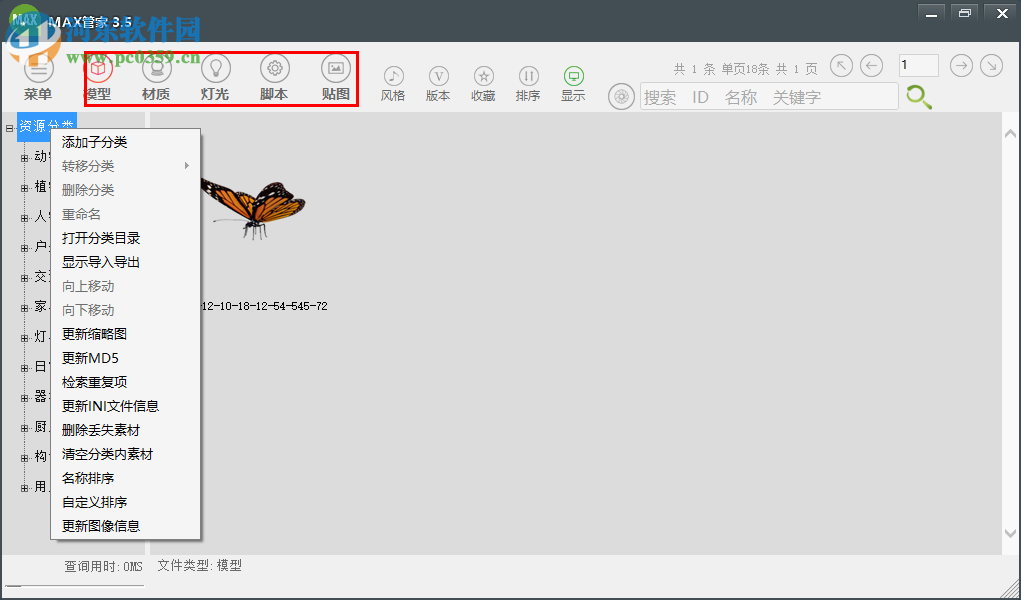Expand the 日 tree category
This screenshot has height=600, width=1021.
tap(25, 368)
